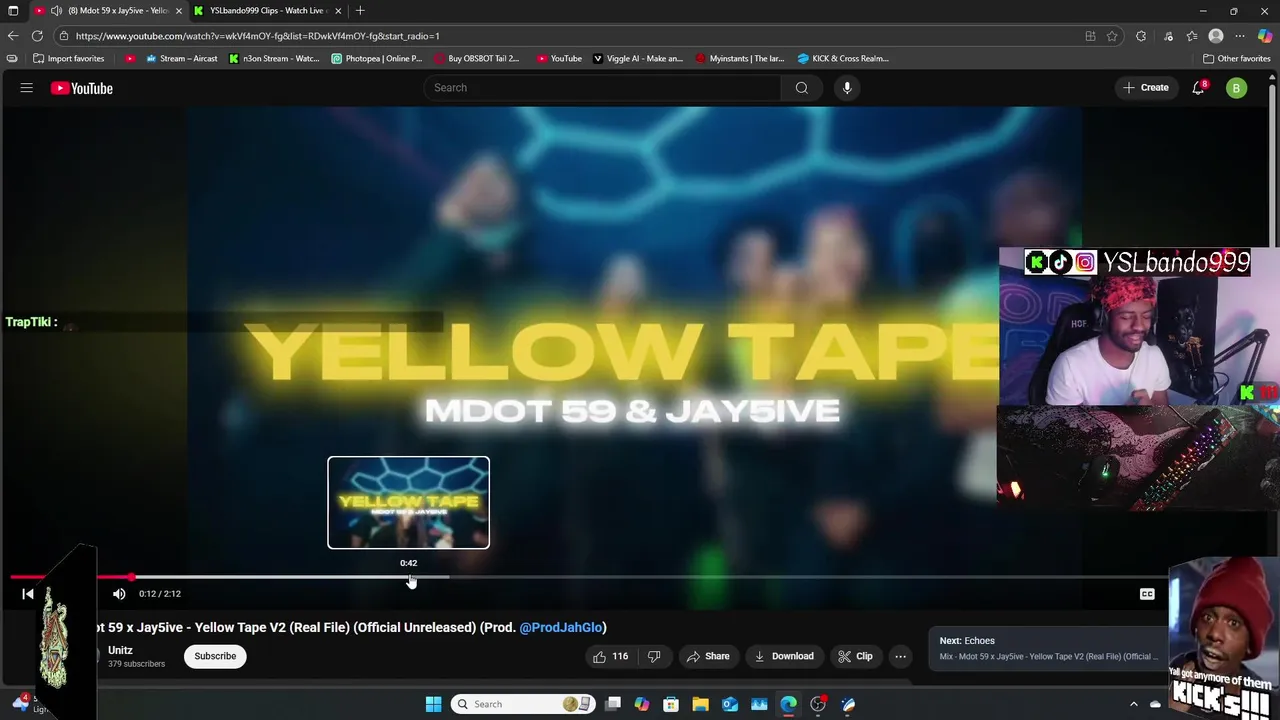Screen dimensions: 1280x720
Task: Focus the browser address bar URL
Action: click(257, 36)
